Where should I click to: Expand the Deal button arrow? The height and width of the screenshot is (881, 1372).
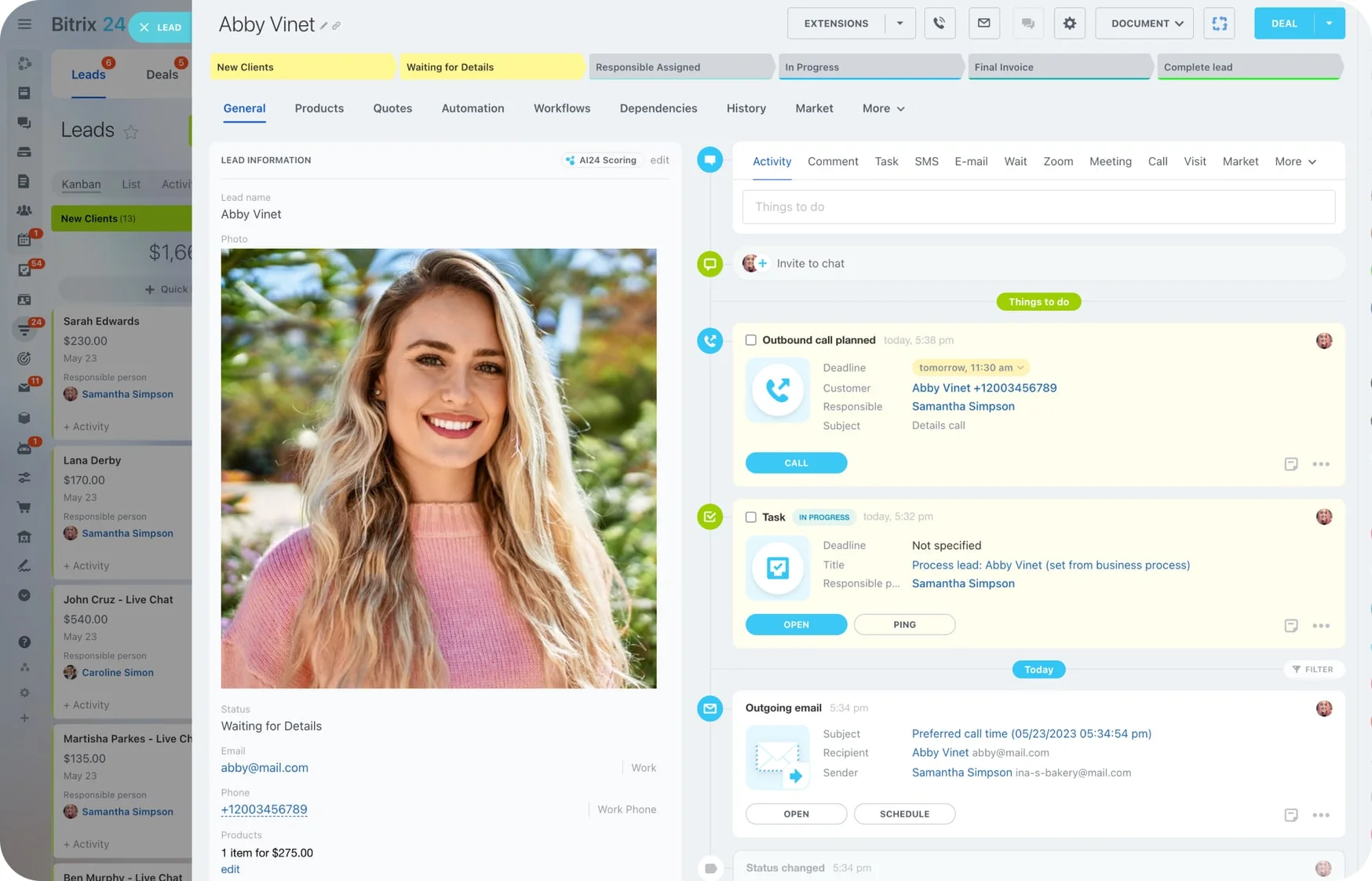(x=1329, y=24)
